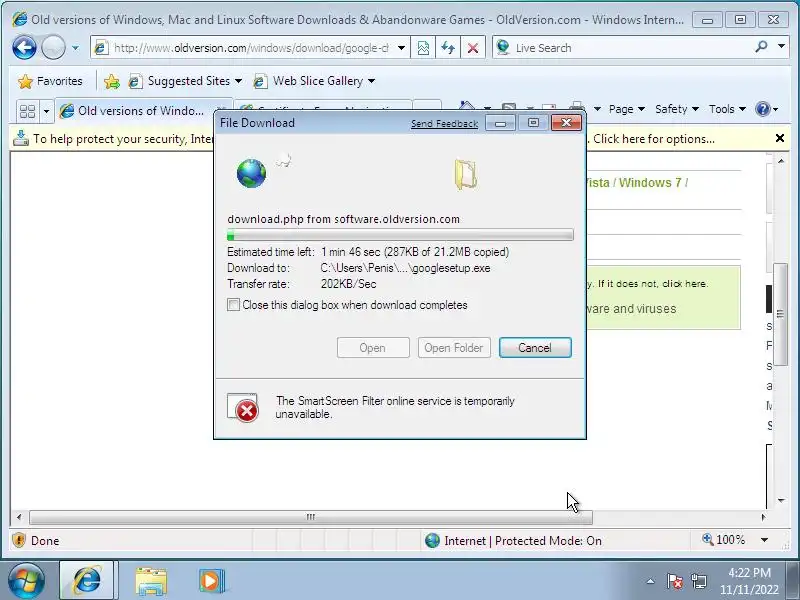Click the googlesetup.exe download path text
The width and height of the screenshot is (800, 600).
[405, 268]
